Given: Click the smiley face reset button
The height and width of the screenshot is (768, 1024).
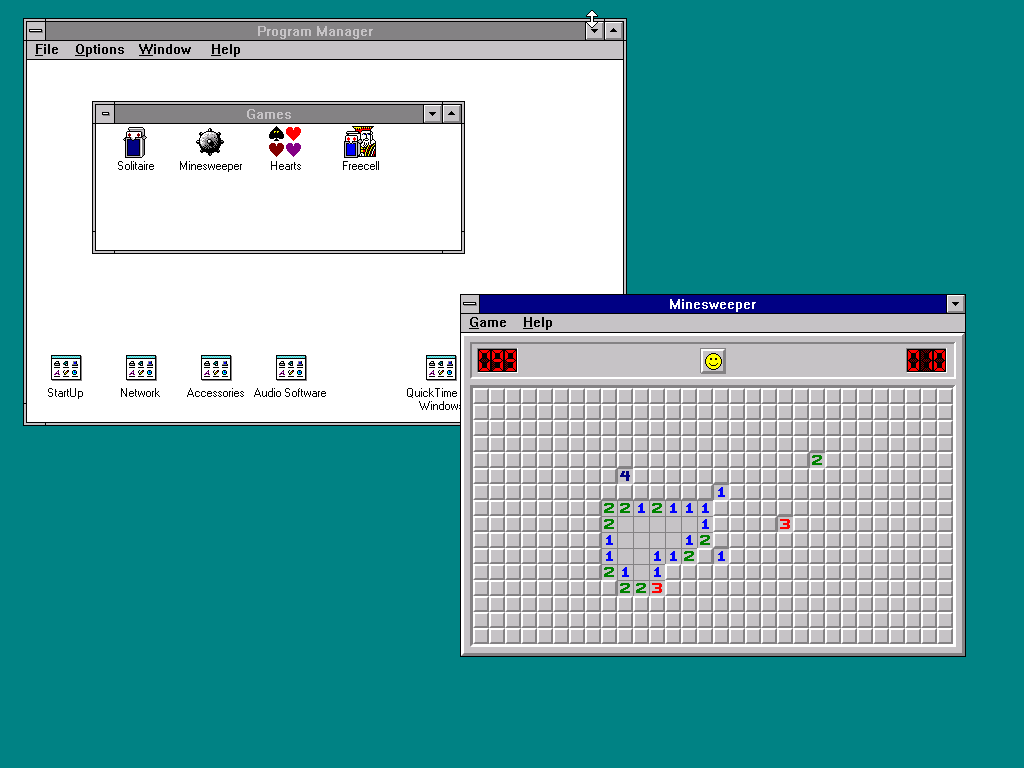Looking at the screenshot, I should 713,361.
